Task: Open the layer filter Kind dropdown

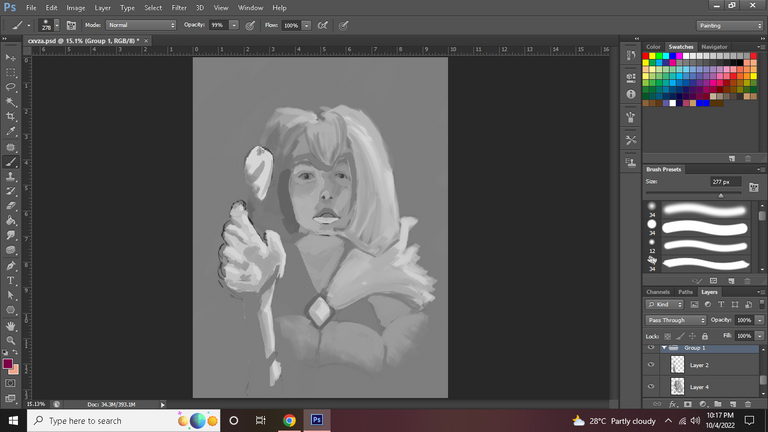Action: pos(664,304)
